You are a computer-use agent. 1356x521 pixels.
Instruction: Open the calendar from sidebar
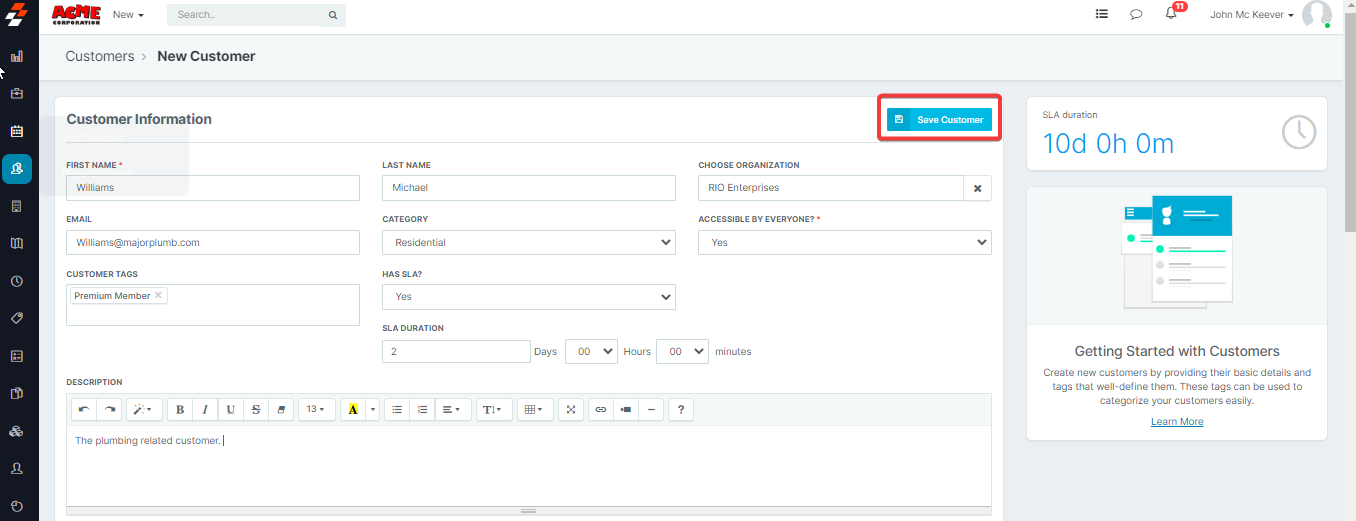(17, 131)
